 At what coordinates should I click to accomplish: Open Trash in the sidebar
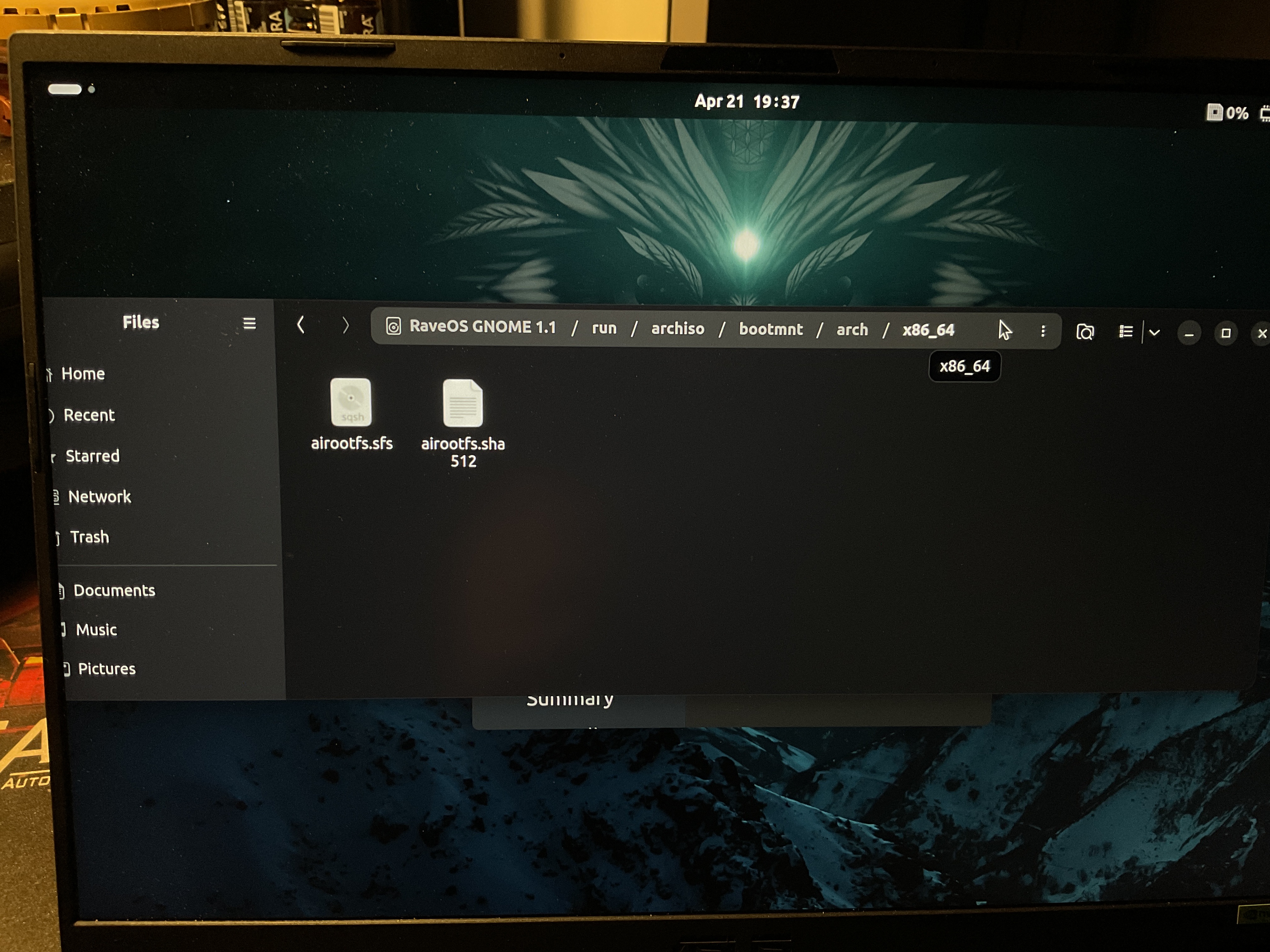tap(89, 537)
